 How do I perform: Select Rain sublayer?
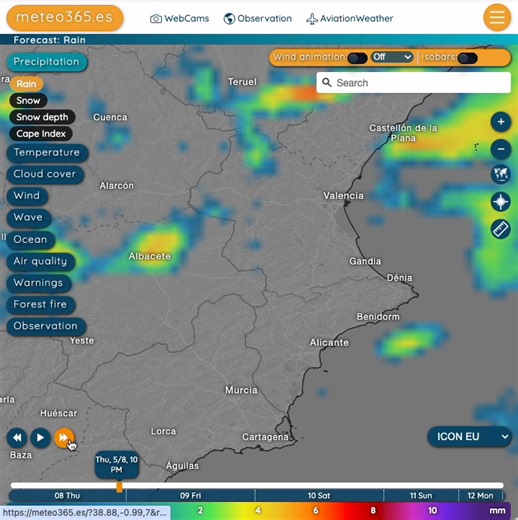pyautogui.click(x=26, y=84)
